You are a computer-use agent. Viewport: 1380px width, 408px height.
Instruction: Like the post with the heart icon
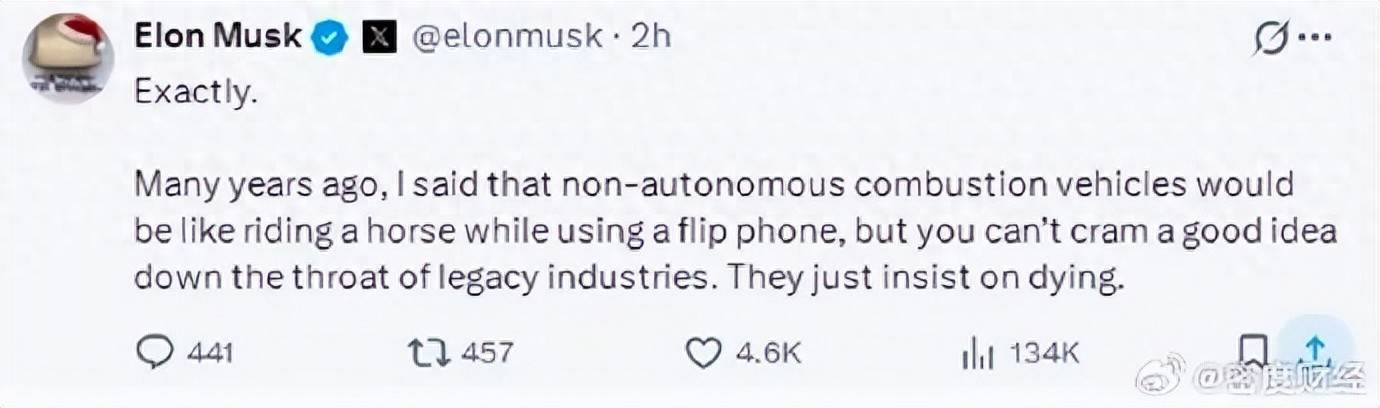704,351
